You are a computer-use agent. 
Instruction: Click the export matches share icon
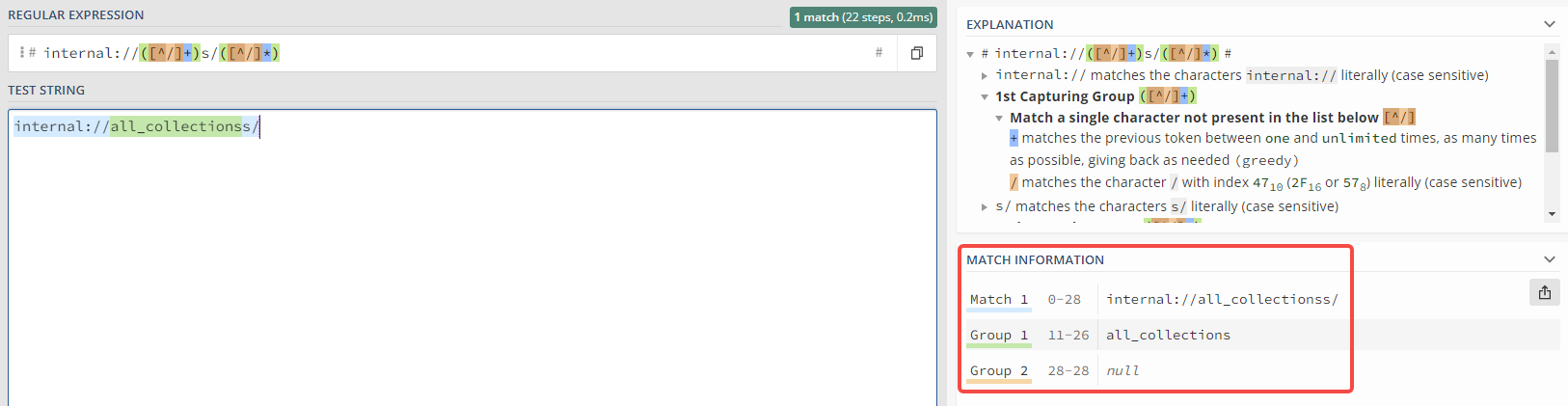click(1545, 292)
